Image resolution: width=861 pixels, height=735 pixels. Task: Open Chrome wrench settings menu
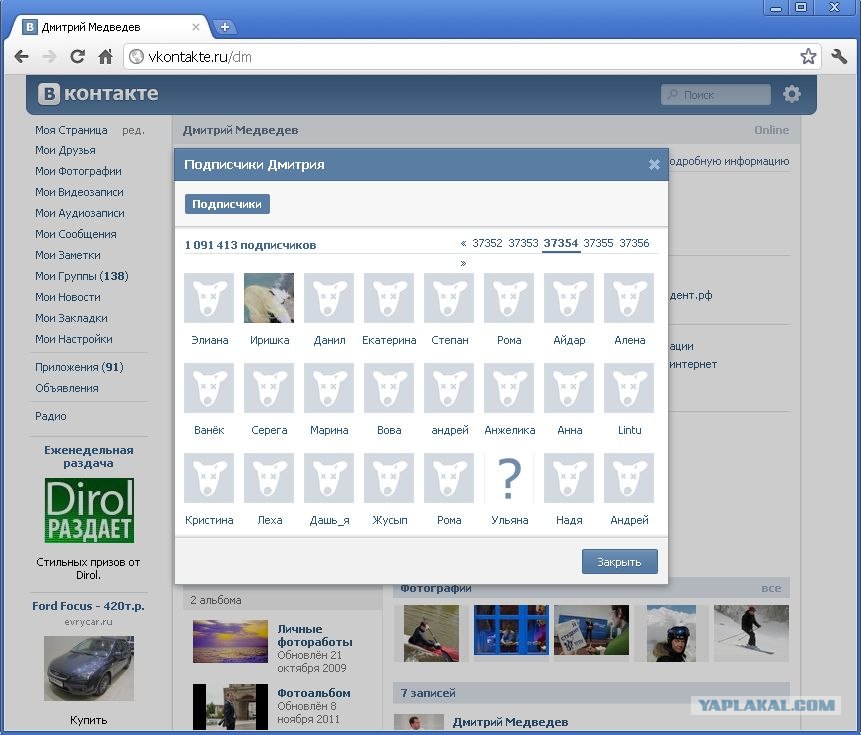point(839,57)
